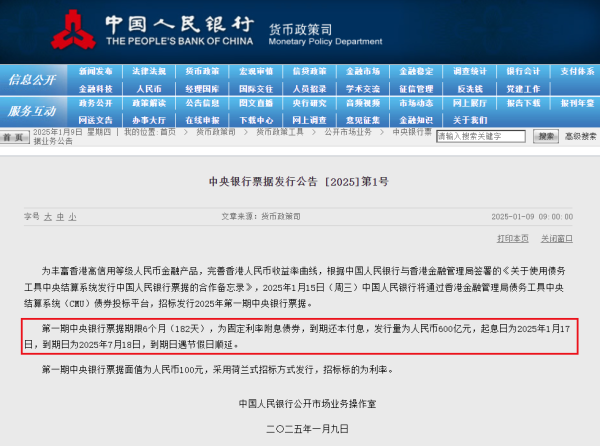Open the 高级搜索 link
Viewport: 600px width, 446px height.
(x=580, y=136)
